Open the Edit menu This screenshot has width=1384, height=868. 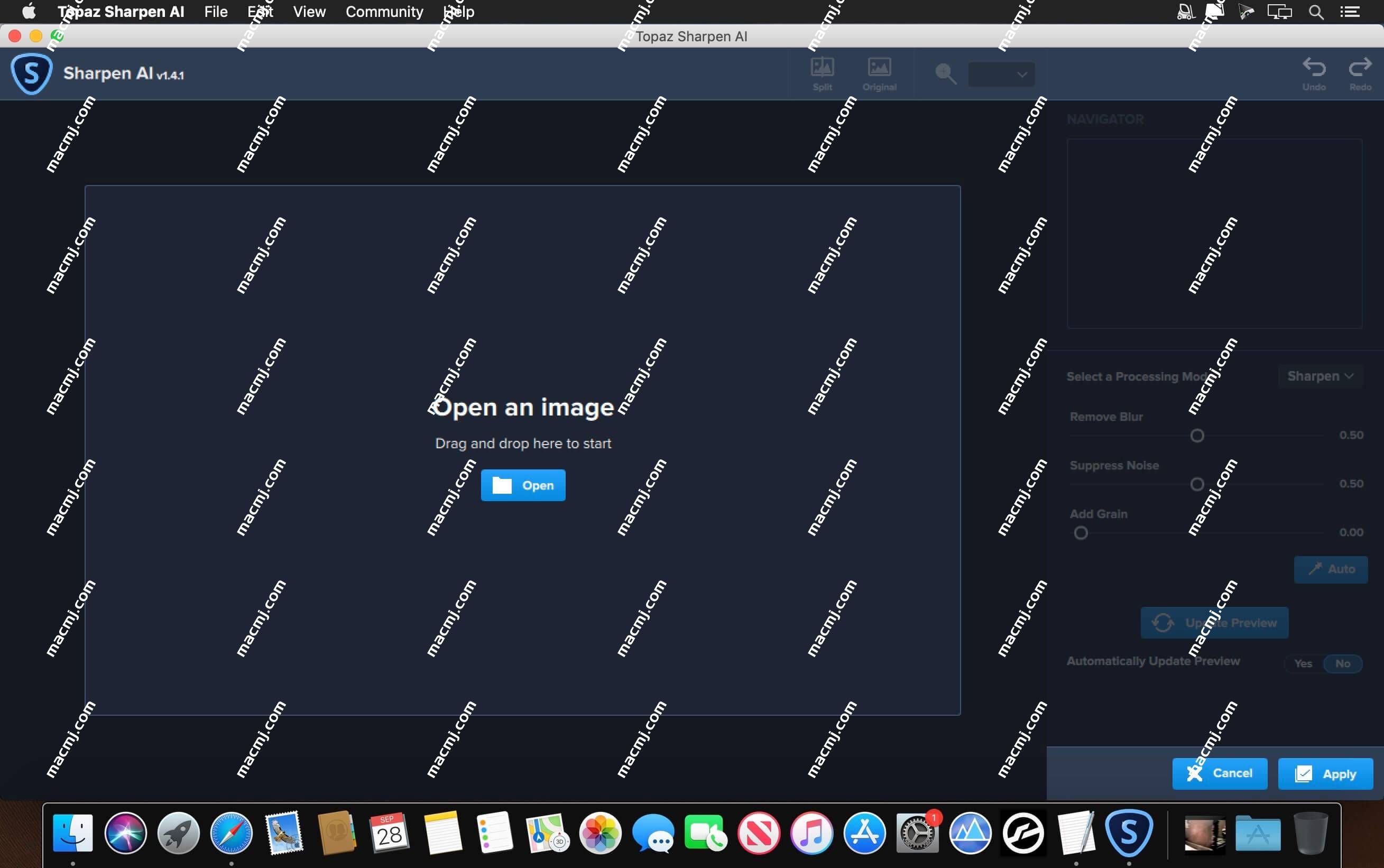point(260,12)
